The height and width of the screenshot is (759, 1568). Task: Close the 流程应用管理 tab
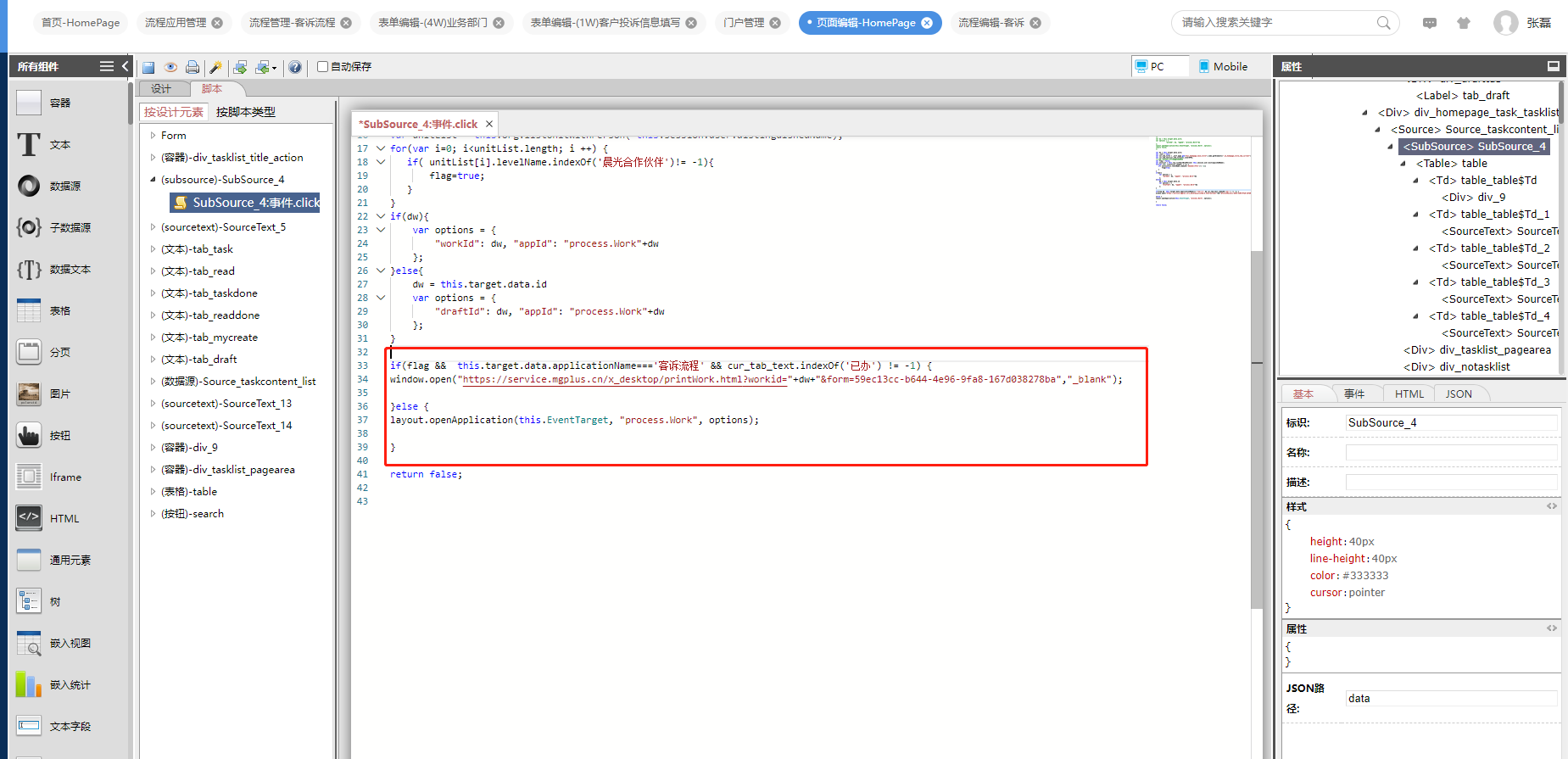pos(217,23)
